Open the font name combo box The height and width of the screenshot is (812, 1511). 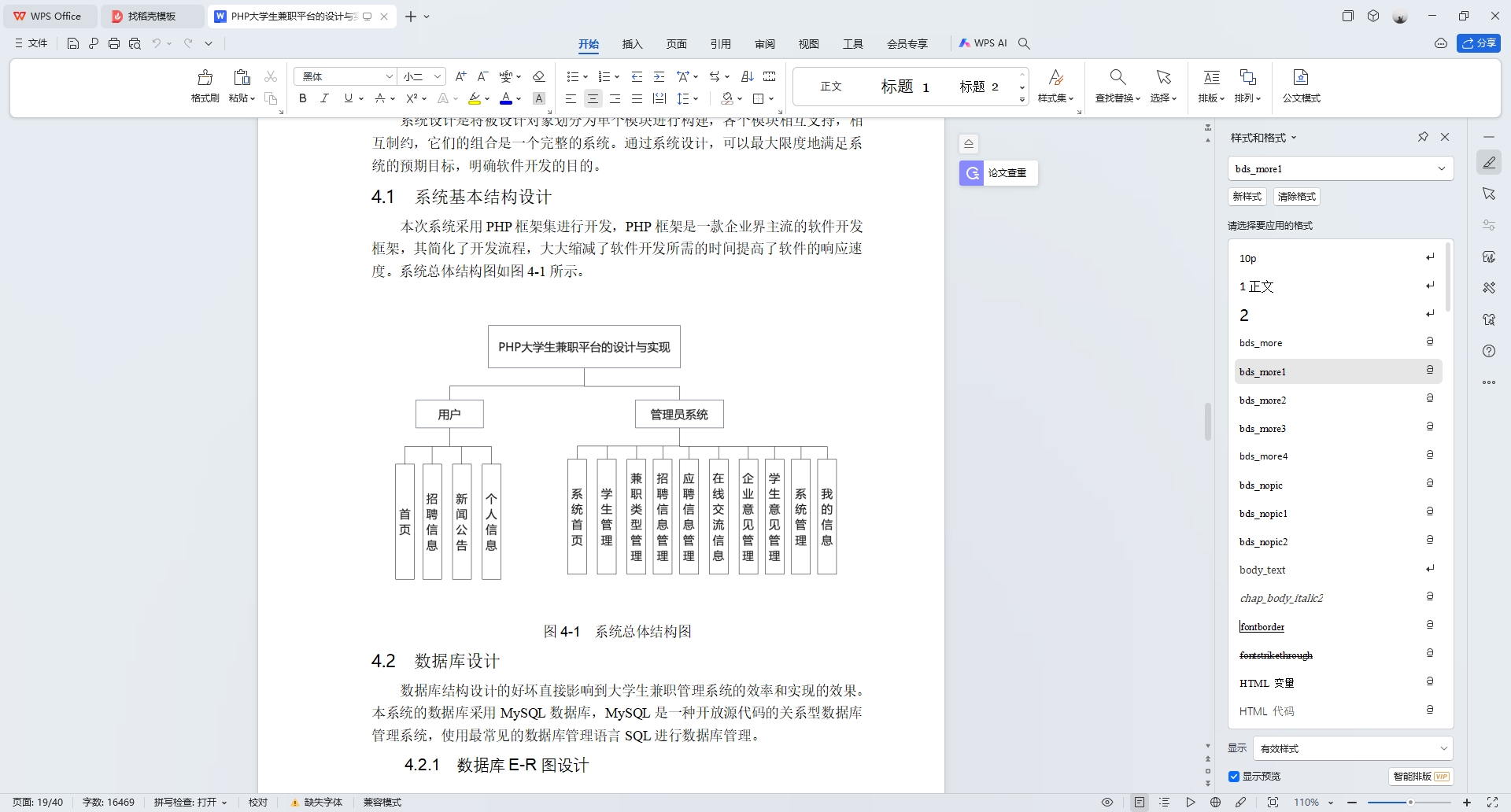point(345,76)
